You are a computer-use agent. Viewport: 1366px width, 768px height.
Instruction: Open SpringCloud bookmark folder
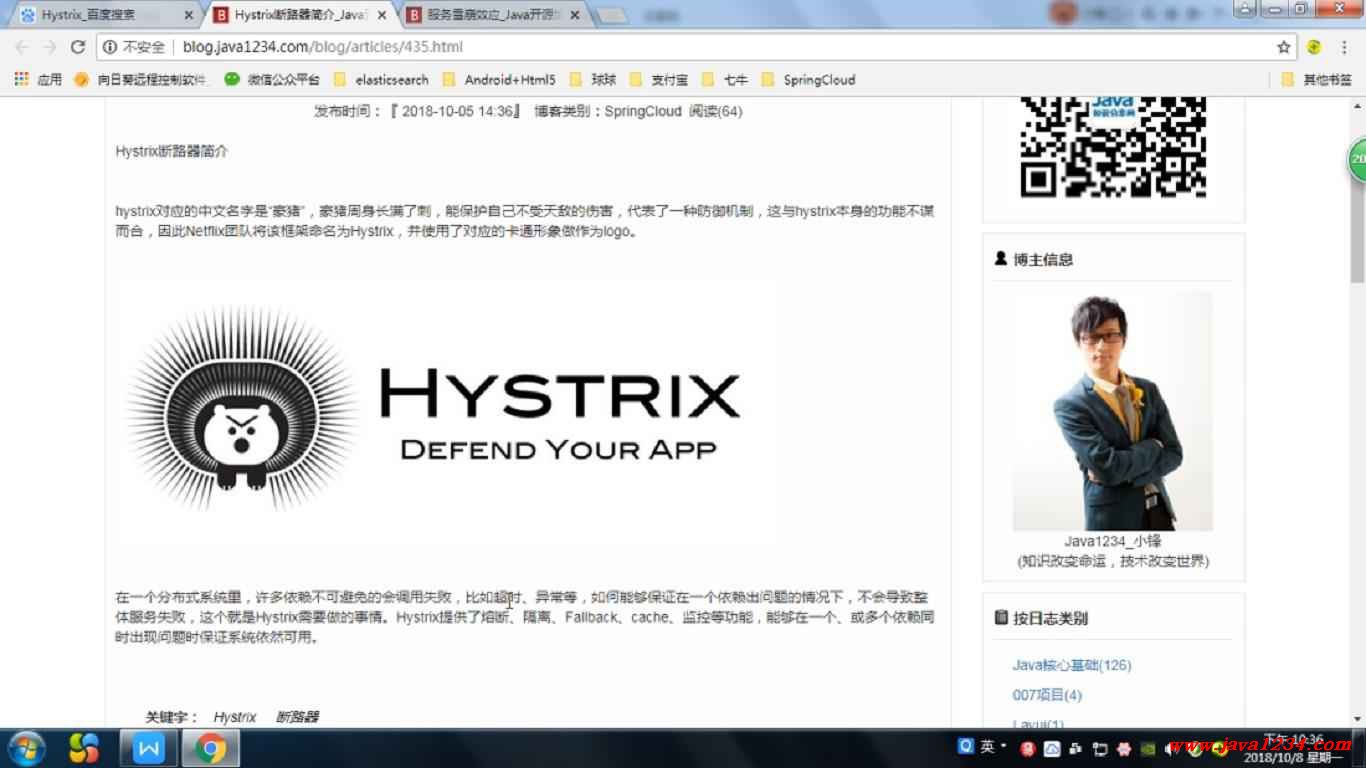pos(808,80)
